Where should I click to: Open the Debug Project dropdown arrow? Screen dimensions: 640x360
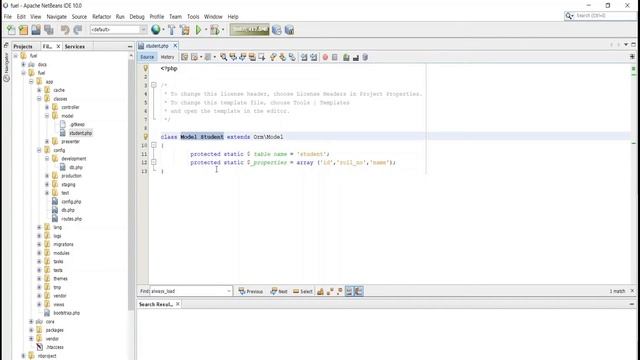[x=223, y=30]
